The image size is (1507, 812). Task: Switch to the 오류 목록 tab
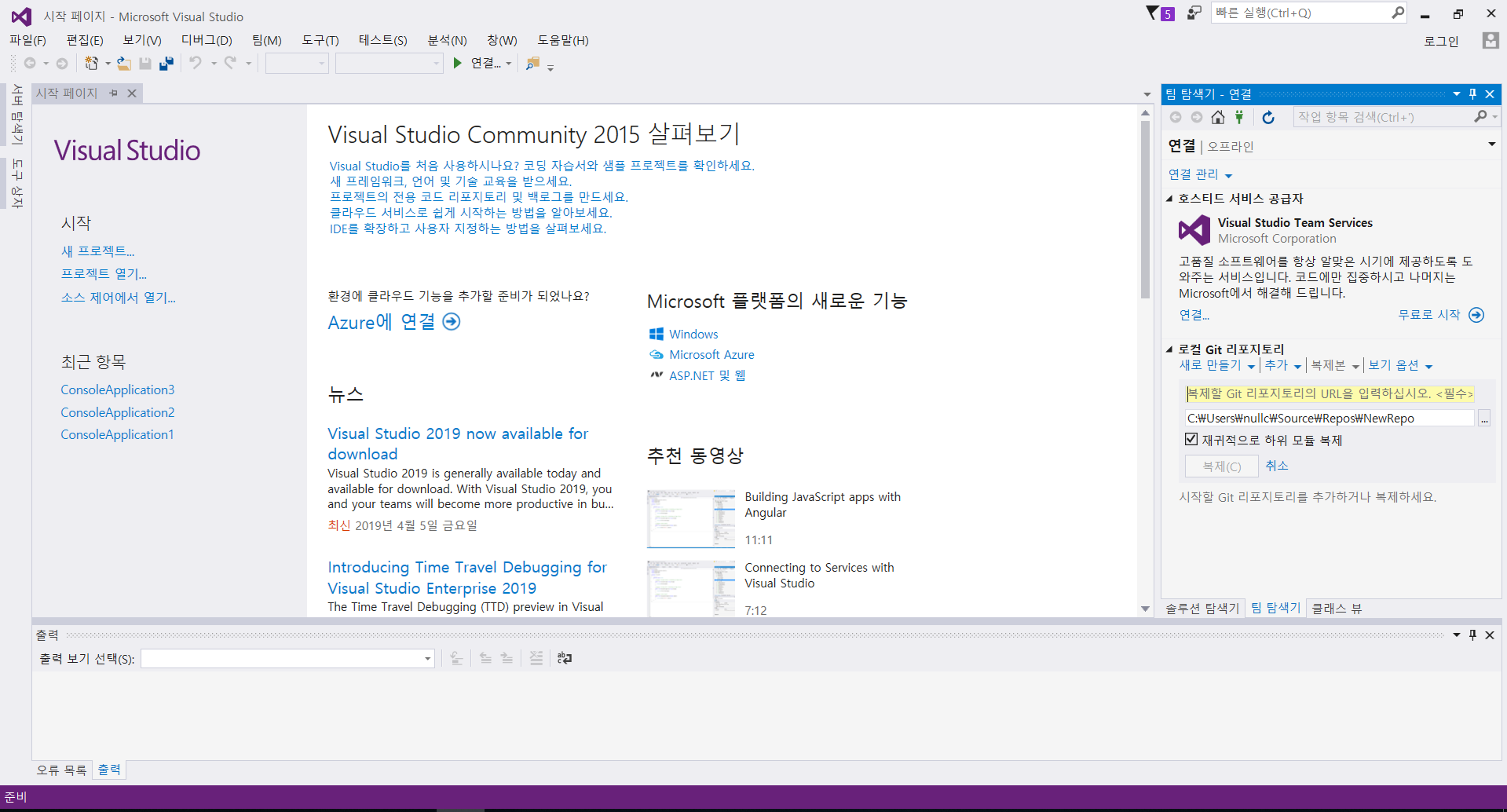coord(61,770)
